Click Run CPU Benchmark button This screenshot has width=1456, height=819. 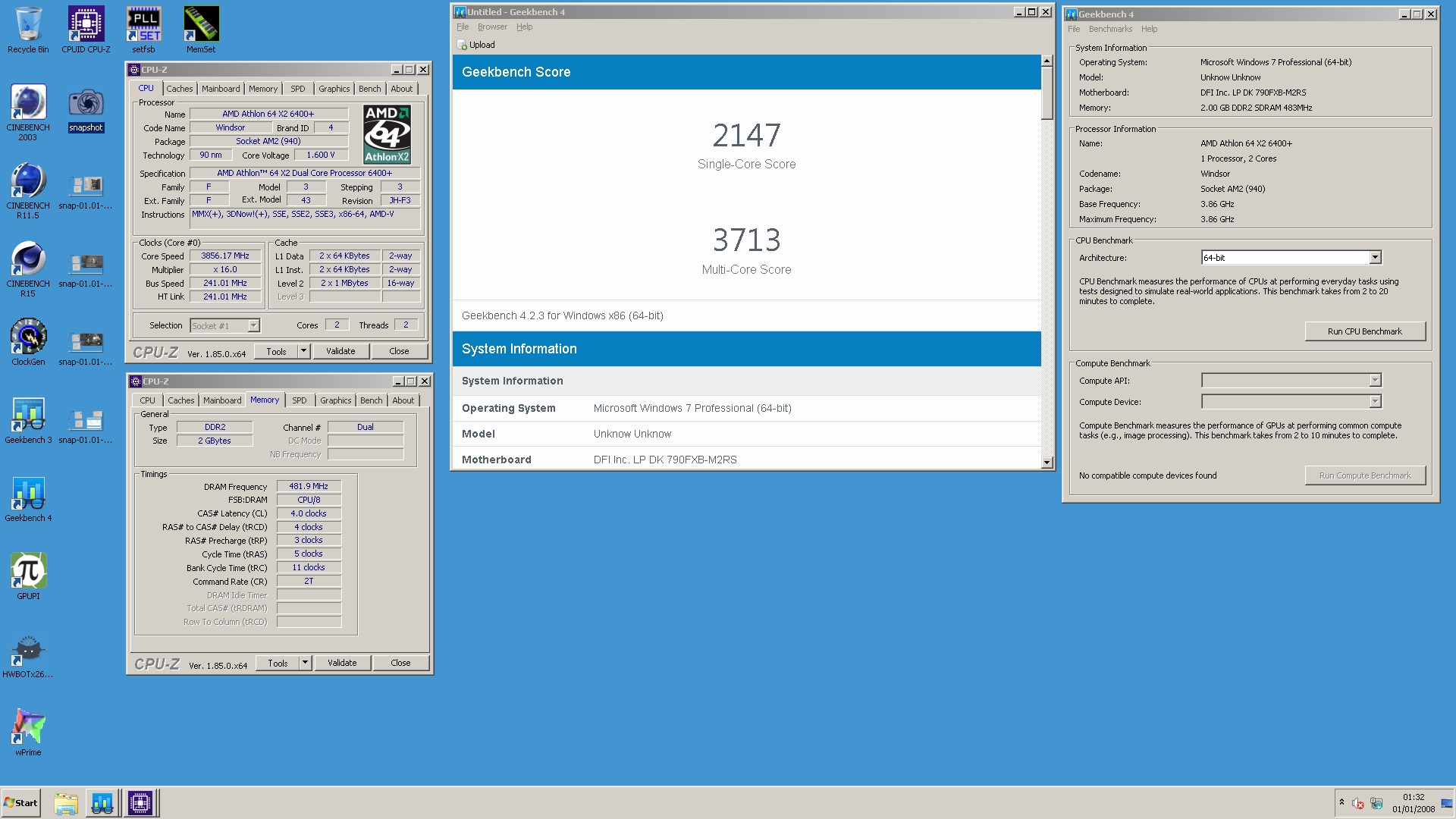coord(1365,331)
